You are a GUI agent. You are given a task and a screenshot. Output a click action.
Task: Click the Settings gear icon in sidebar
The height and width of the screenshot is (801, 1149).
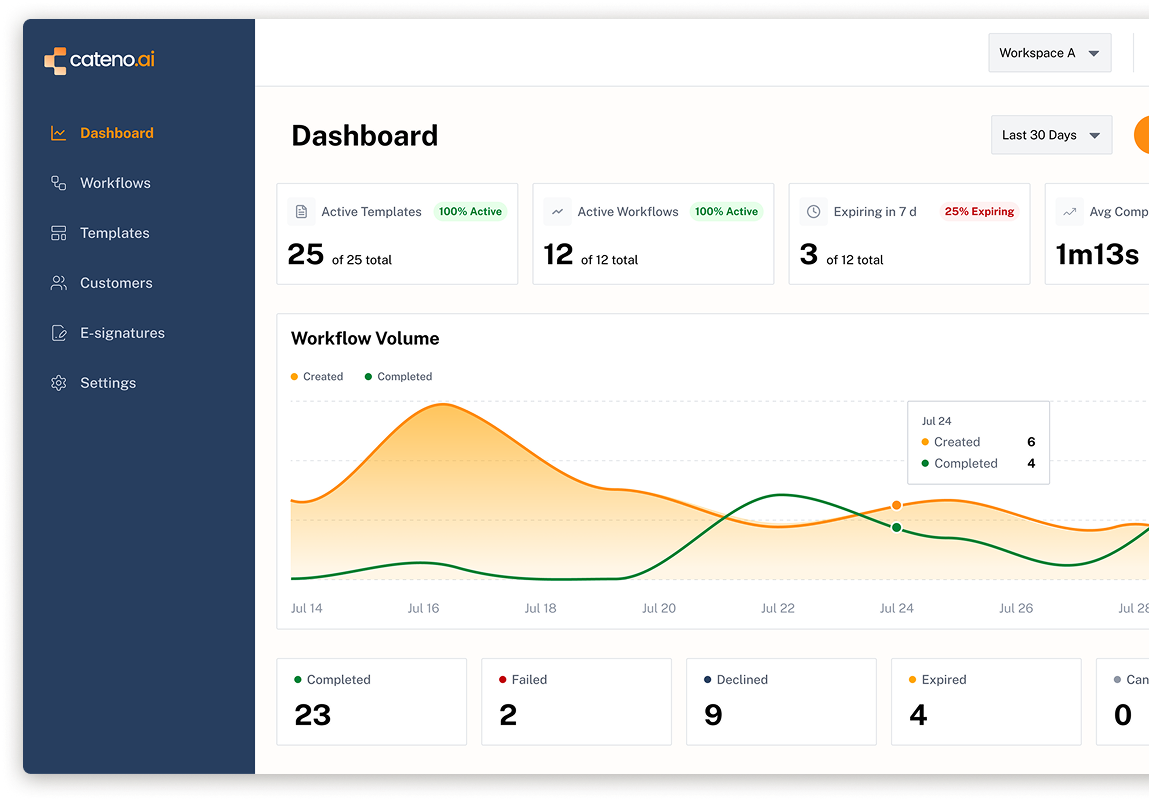coord(59,383)
